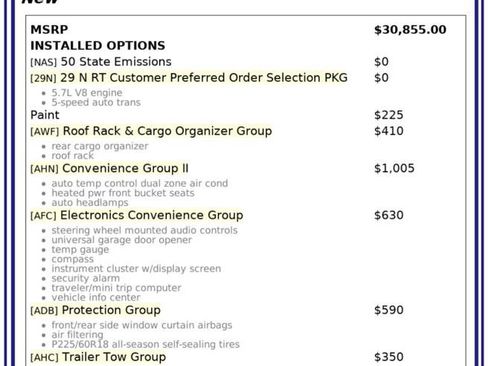488x366 pixels.
Task: Click the Paint line item
Action: tap(45, 115)
